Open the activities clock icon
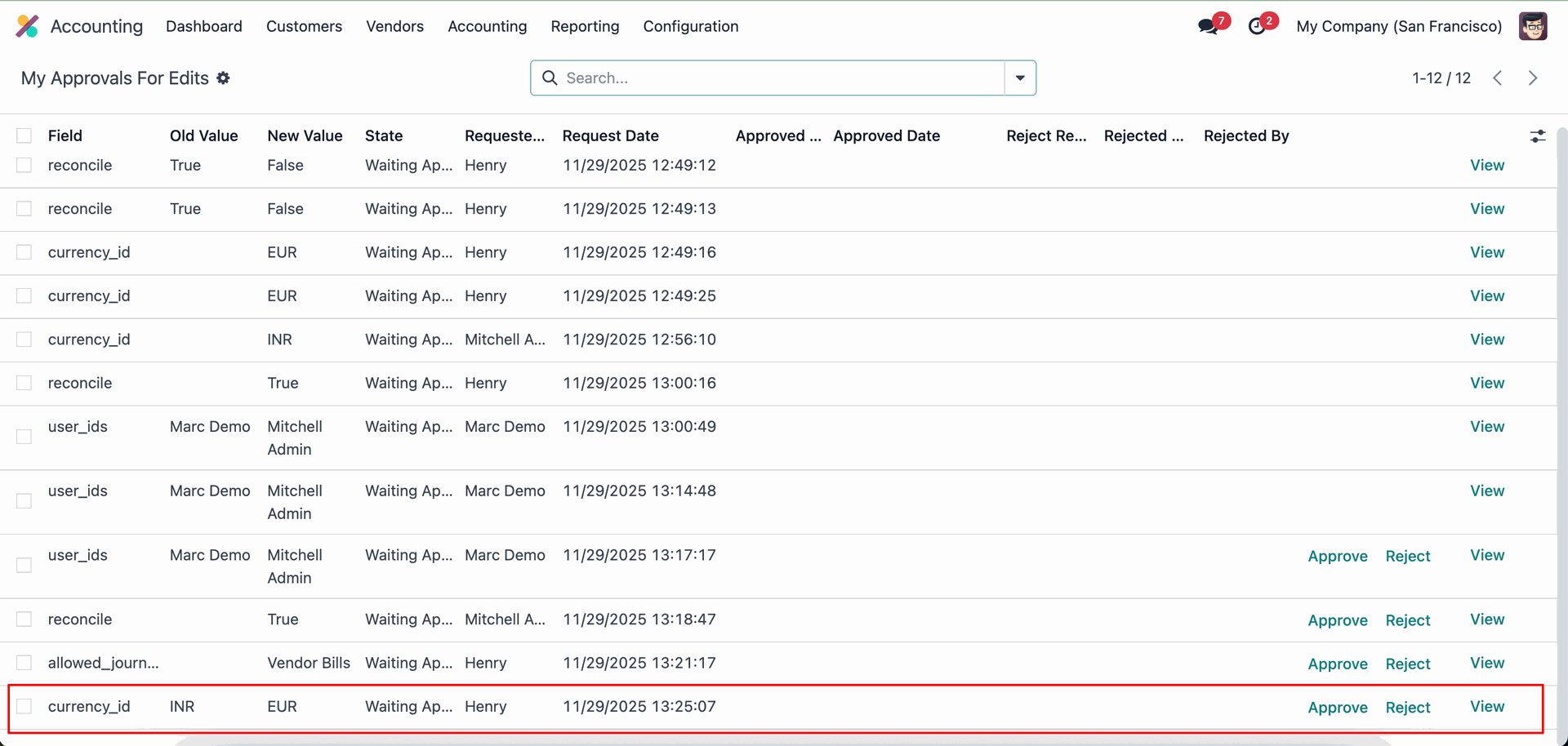Viewport: 1568px width, 746px height. point(1257,26)
